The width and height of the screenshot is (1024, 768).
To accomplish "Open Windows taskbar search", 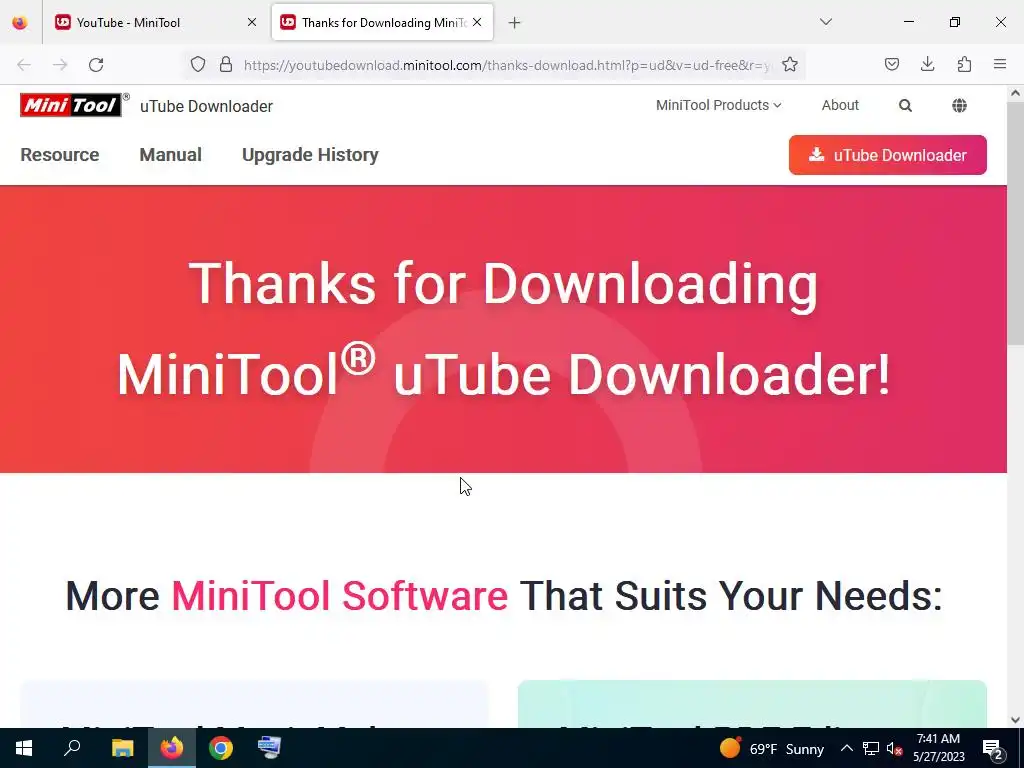I will click(x=72, y=748).
